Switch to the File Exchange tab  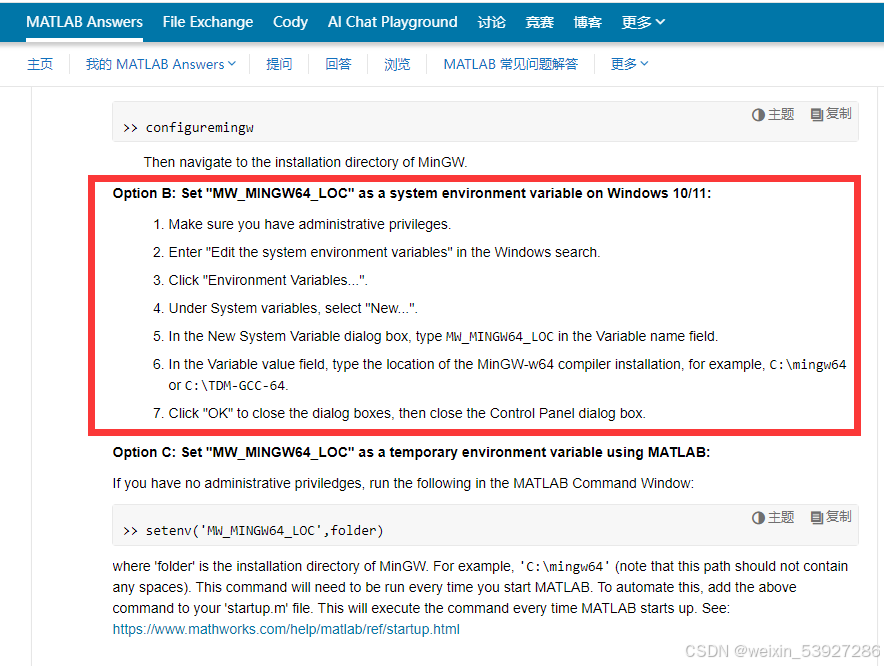pos(208,21)
